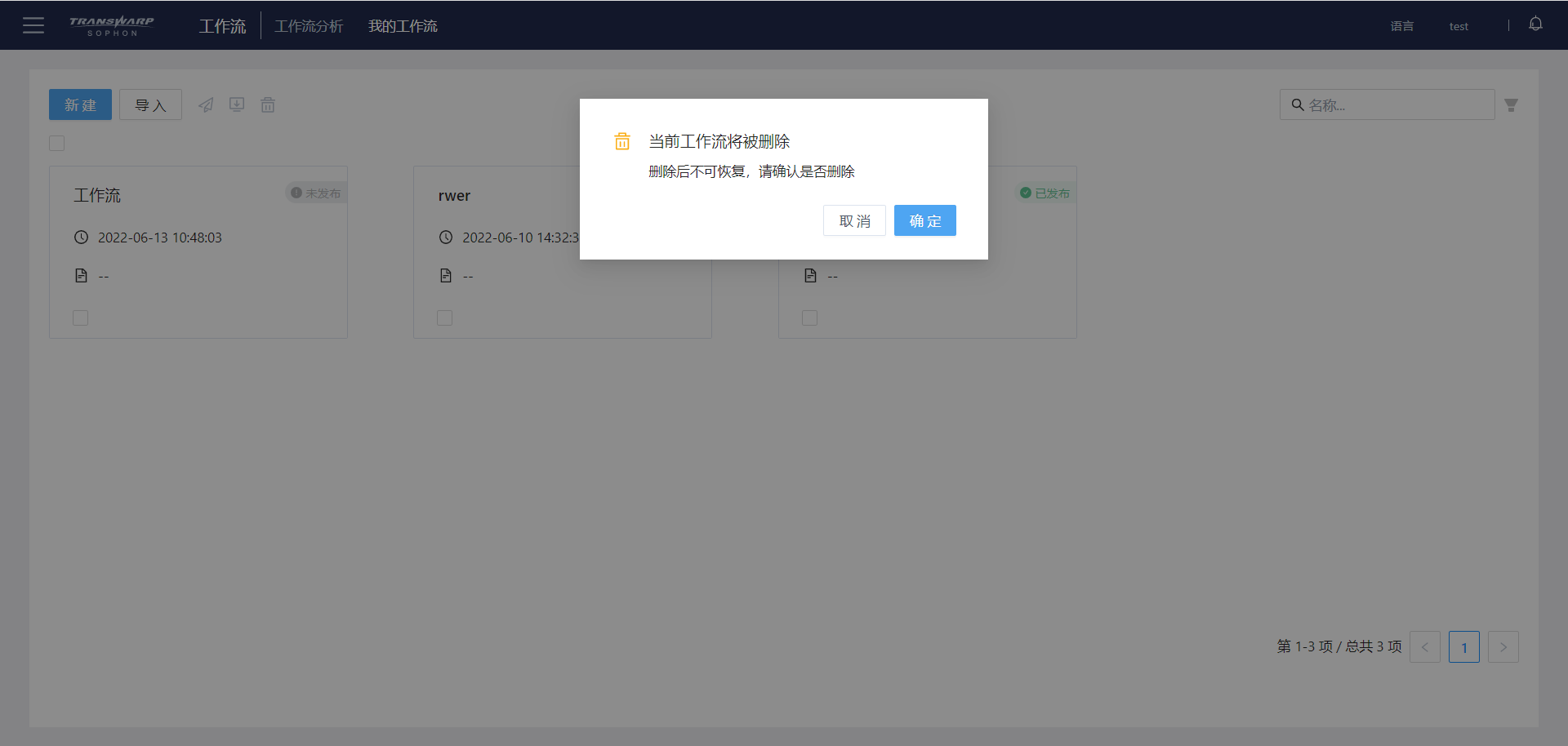Cancel deletion with 取消 button
Image resolution: width=1568 pixels, height=746 pixels.
[854, 220]
